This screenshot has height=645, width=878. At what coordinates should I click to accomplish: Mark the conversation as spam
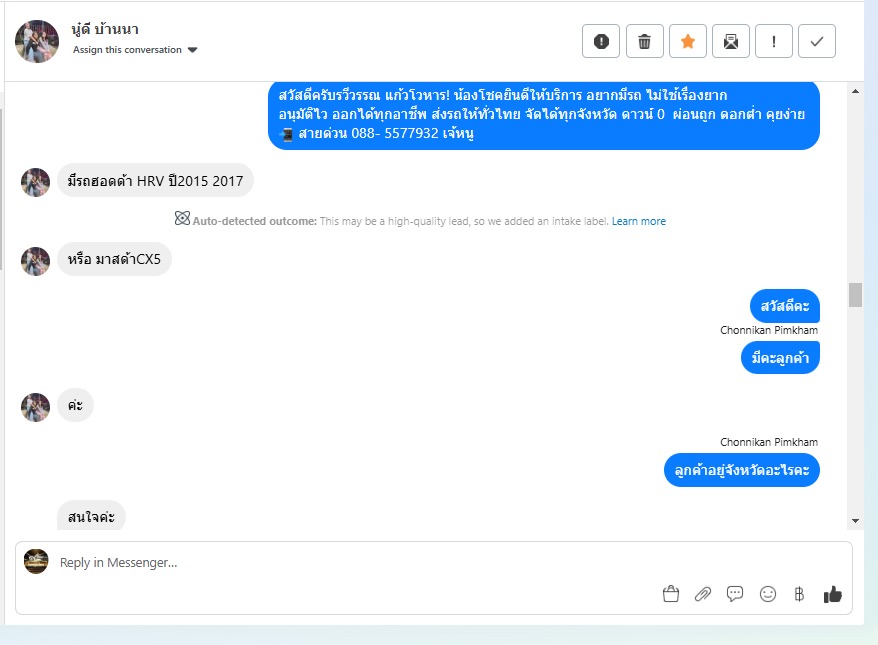[601, 41]
